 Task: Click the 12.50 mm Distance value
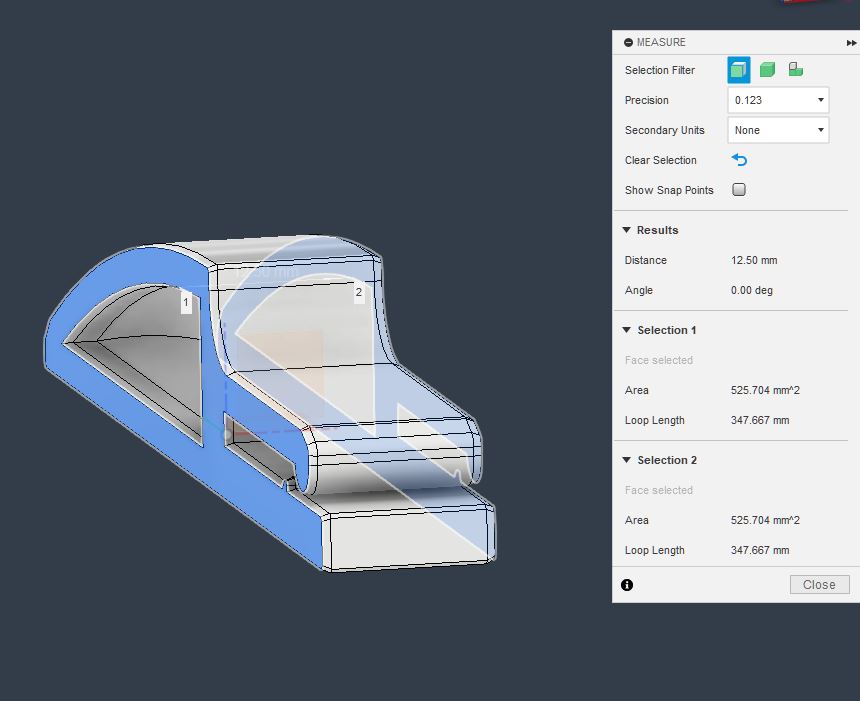click(754, 260)
